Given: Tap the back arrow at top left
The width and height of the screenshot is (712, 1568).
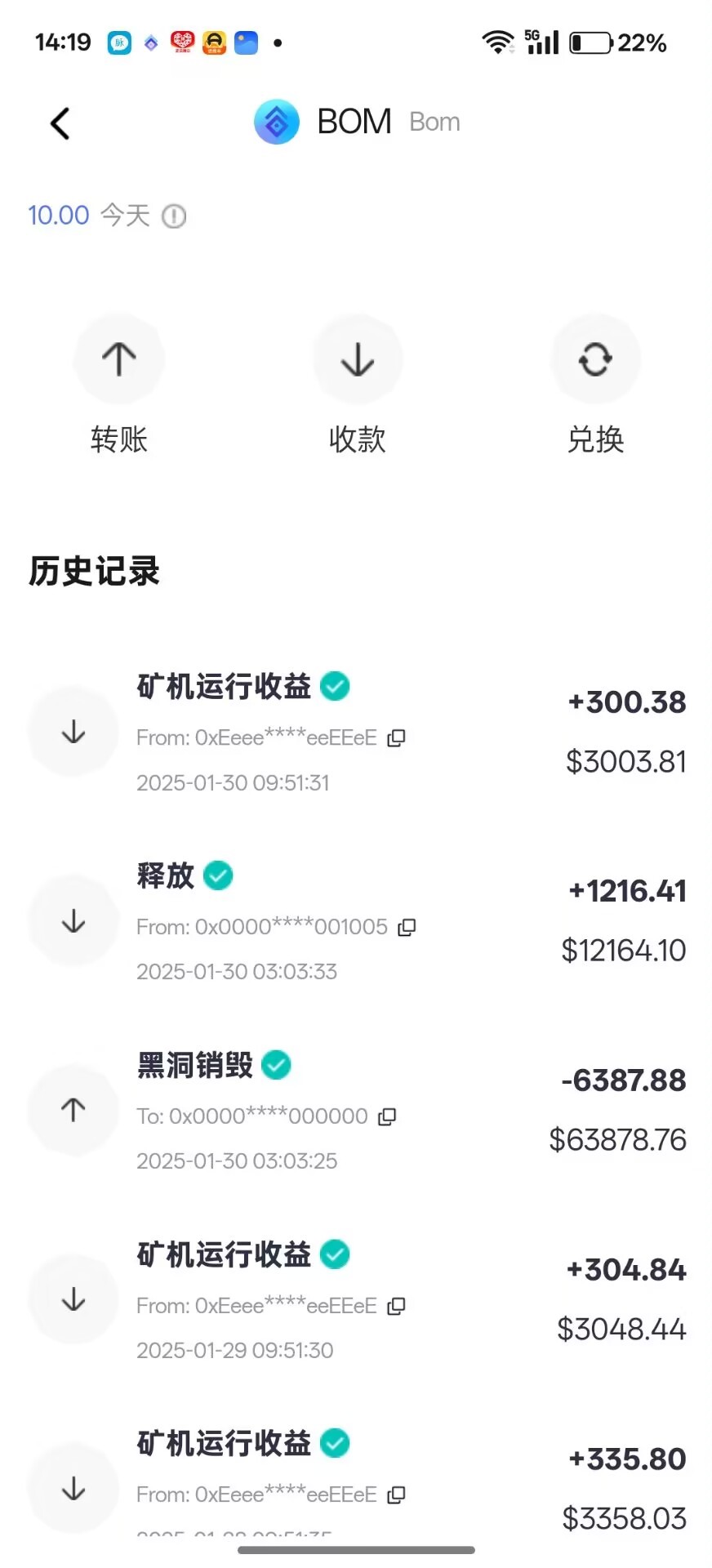Looking at the screenshot, I should 60,124.
